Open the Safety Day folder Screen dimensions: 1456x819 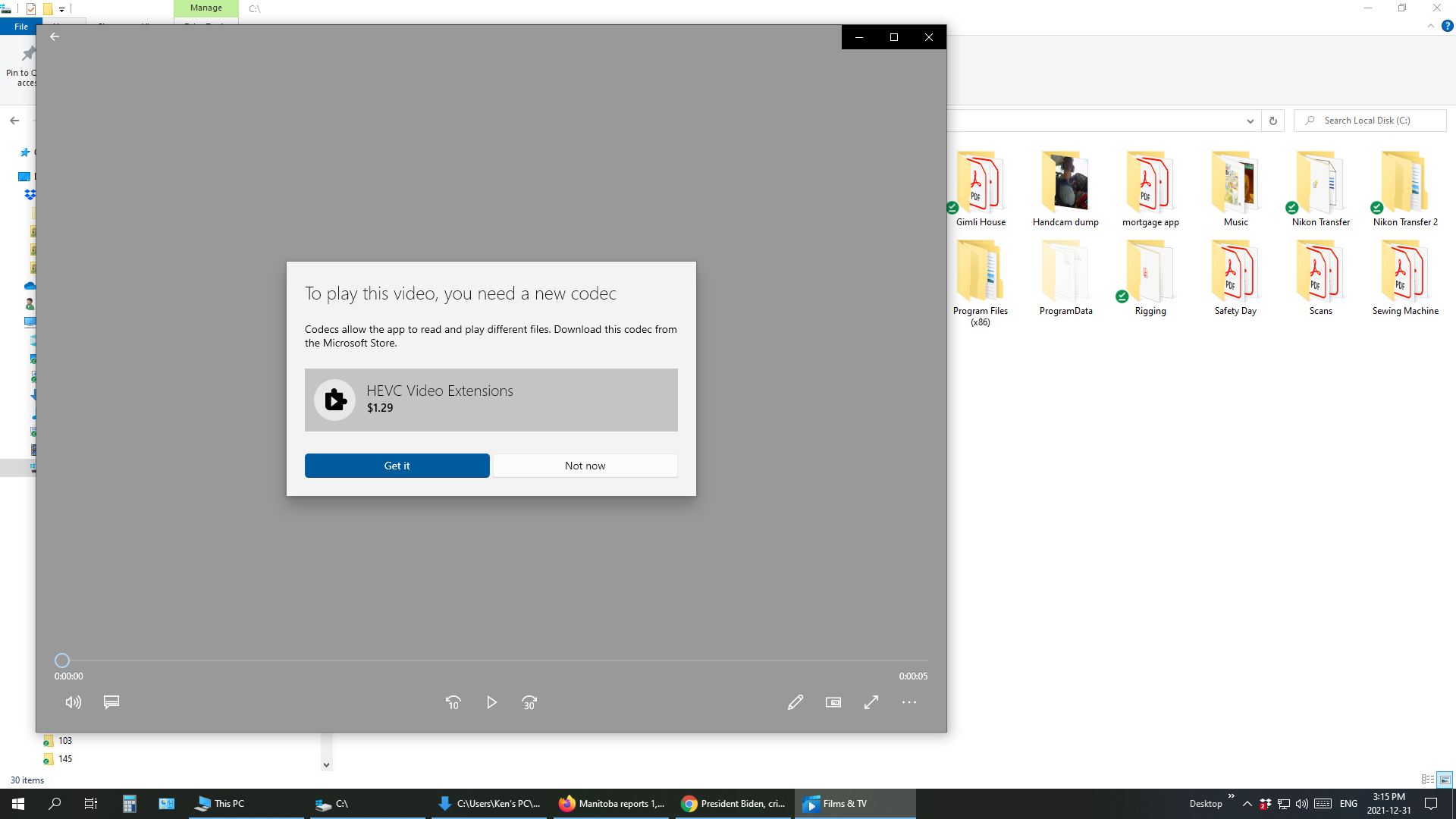[x=1235, y=278]
